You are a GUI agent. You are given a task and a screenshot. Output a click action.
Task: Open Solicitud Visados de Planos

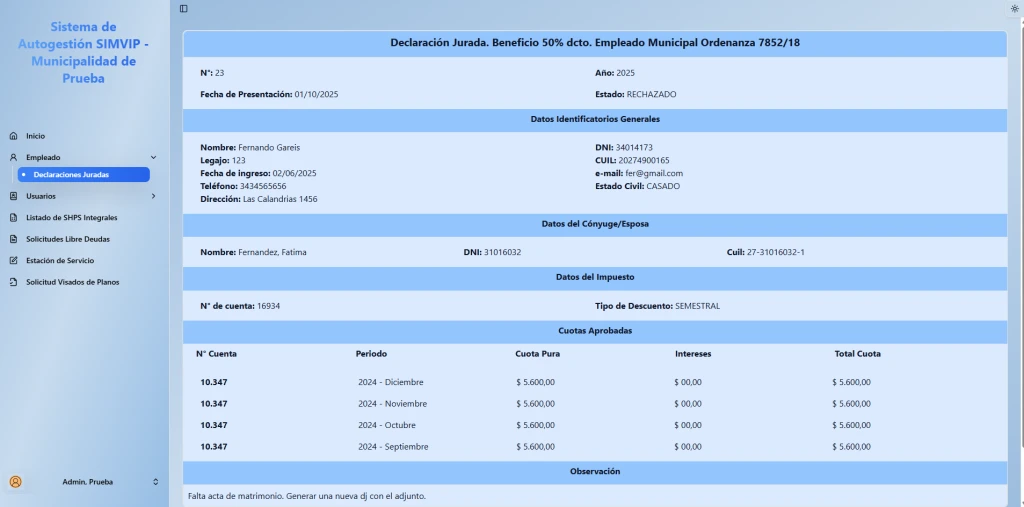coord(72,282)
